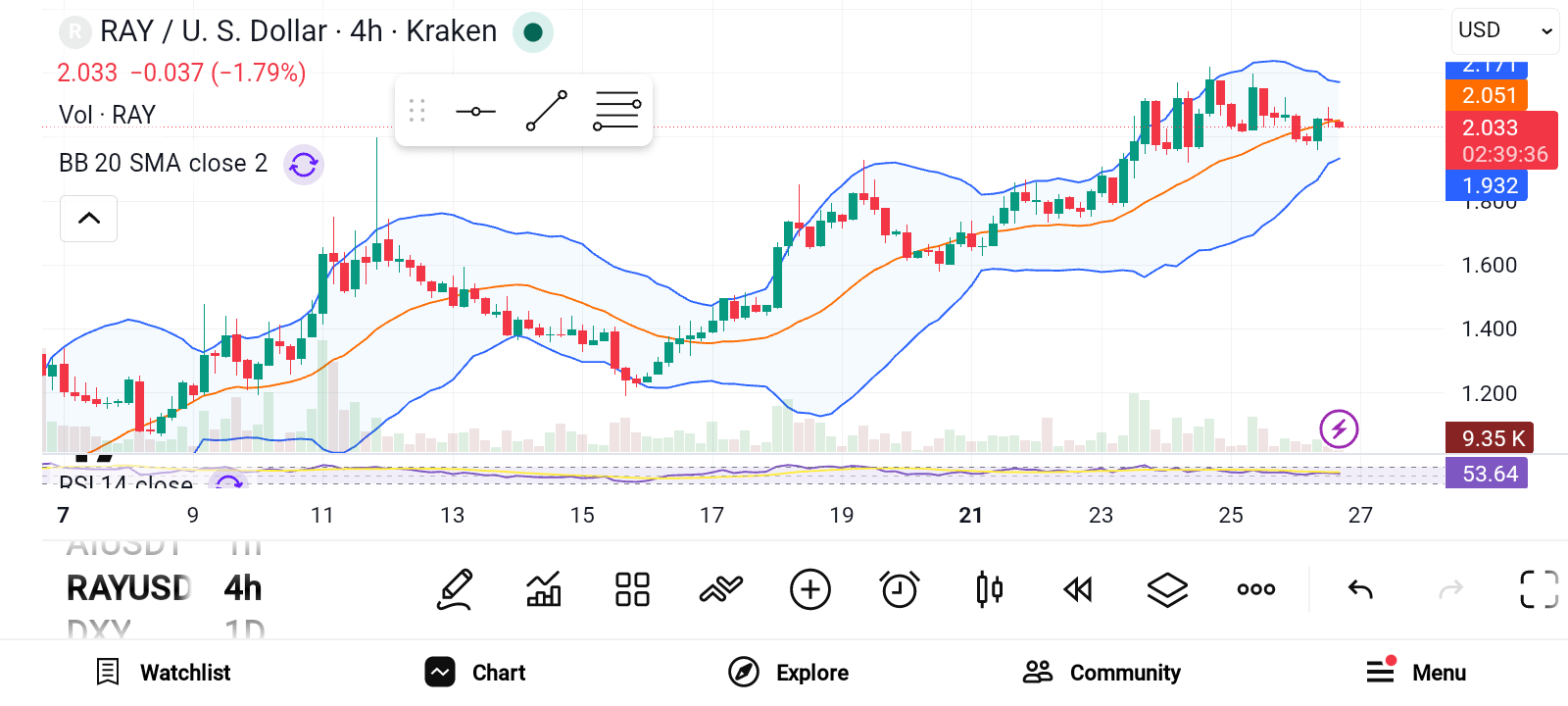Select the trend line drawing tool
Viewport: 1568px width, 706px height.
[x=547, y=111]
